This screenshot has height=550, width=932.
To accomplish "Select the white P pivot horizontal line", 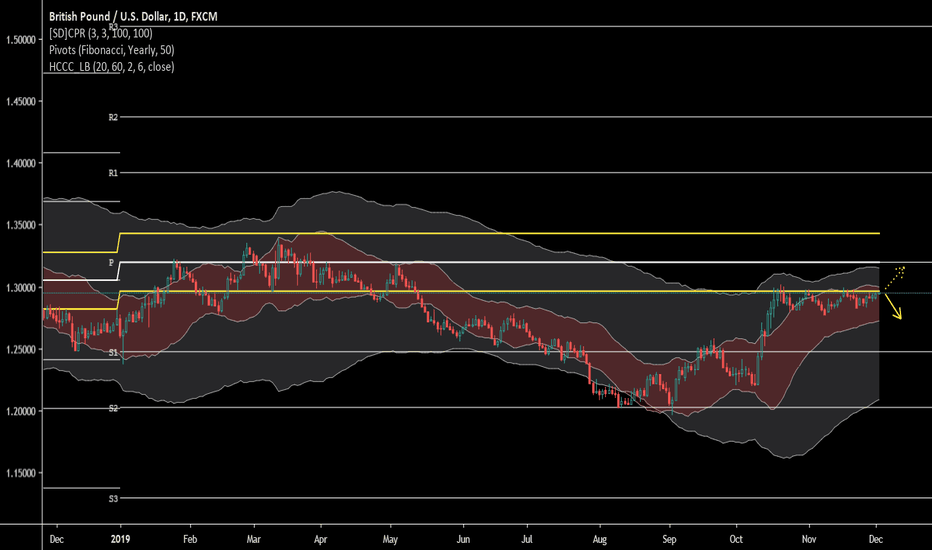I will click(x=500, y=262).
